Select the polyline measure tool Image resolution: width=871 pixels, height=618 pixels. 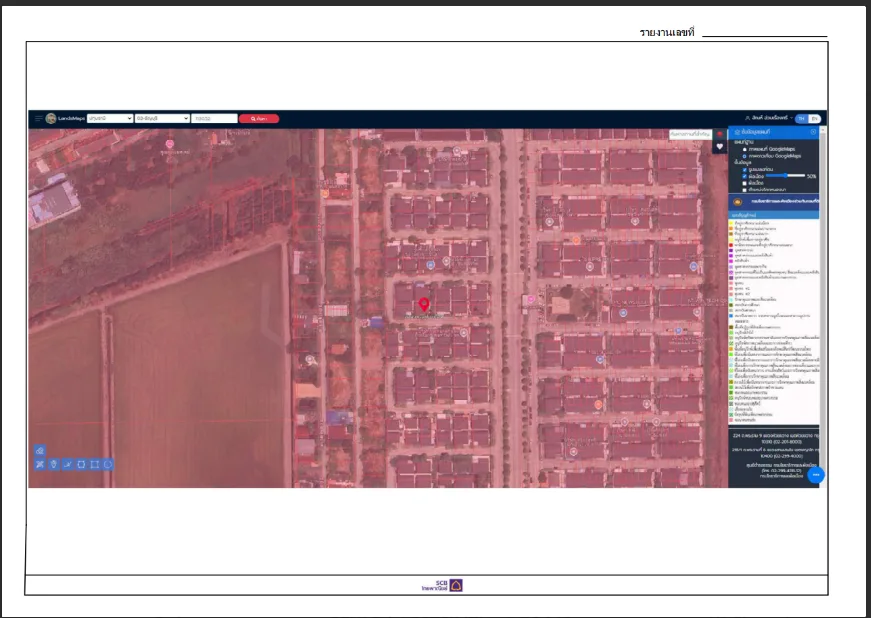(67, 464)
